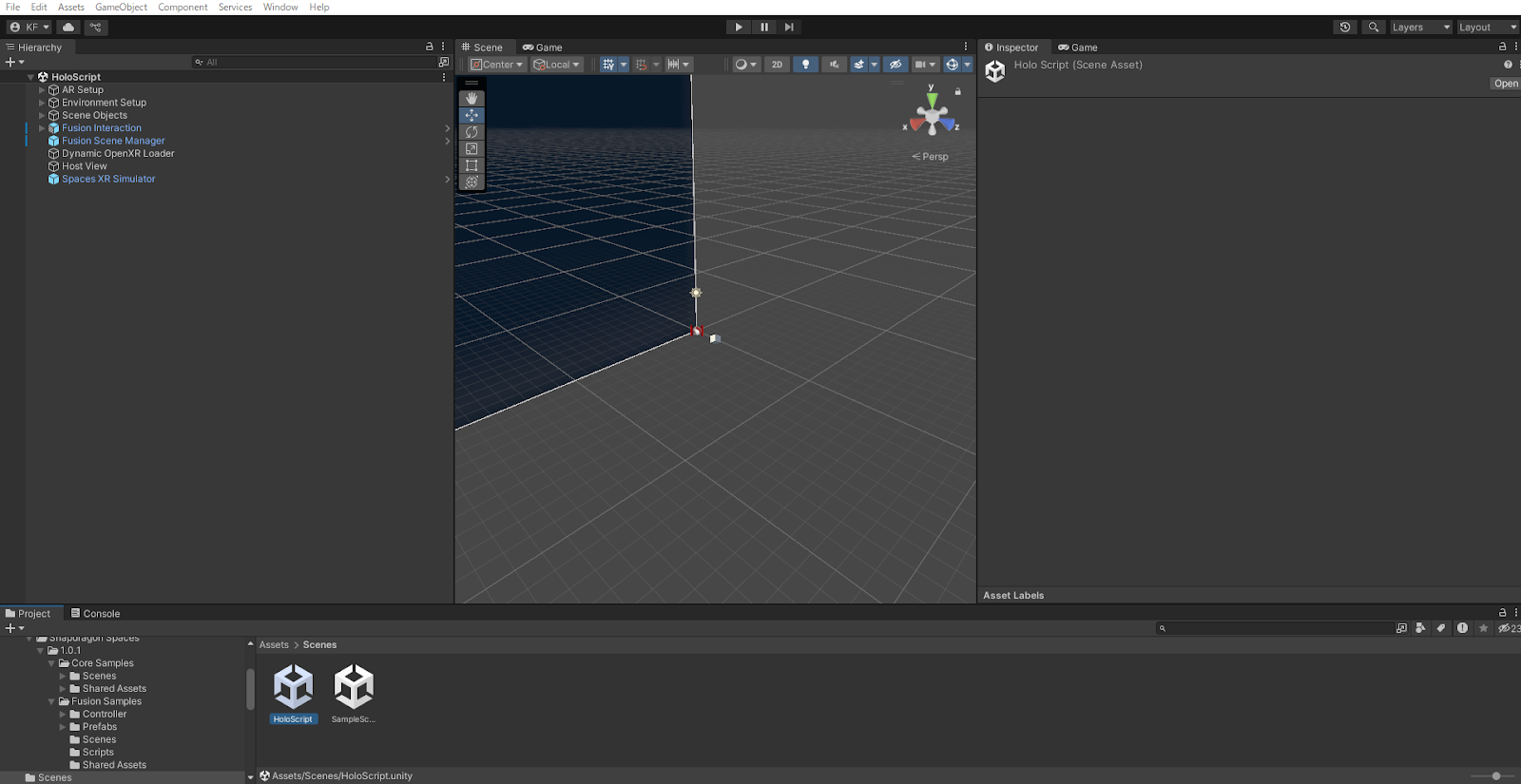1521x784 pixels.
Task: Click the Pause button
Action: click(x=764, y=28)
